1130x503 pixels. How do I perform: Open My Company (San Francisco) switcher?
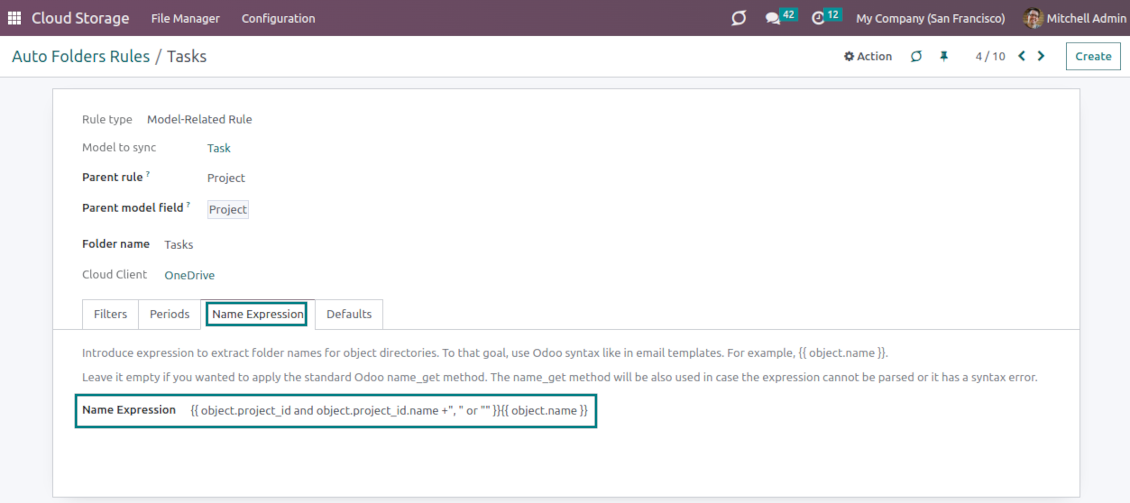tap(930, 18)
